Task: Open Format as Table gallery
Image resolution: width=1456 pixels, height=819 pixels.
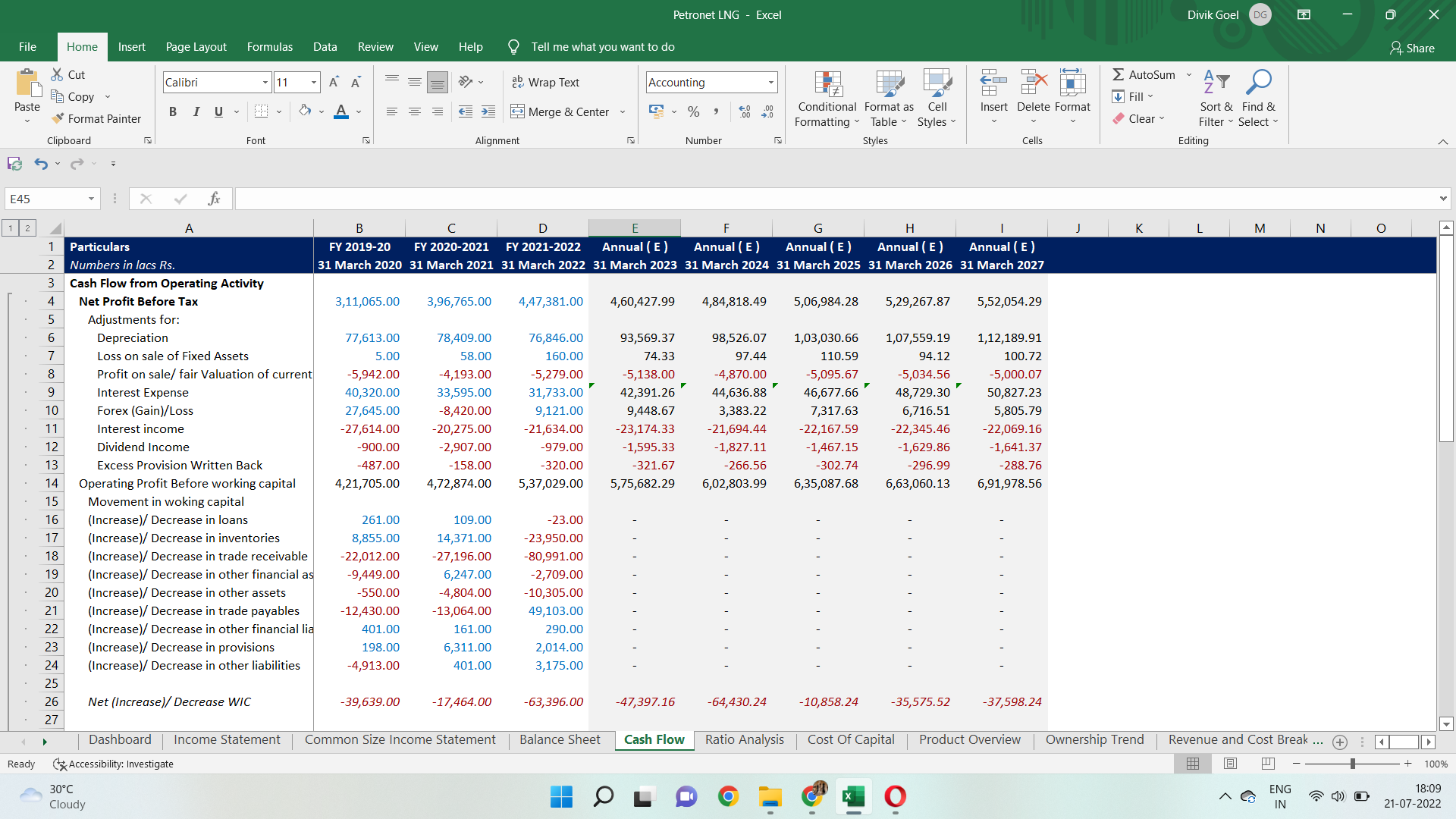Action: tap(889, 99)
